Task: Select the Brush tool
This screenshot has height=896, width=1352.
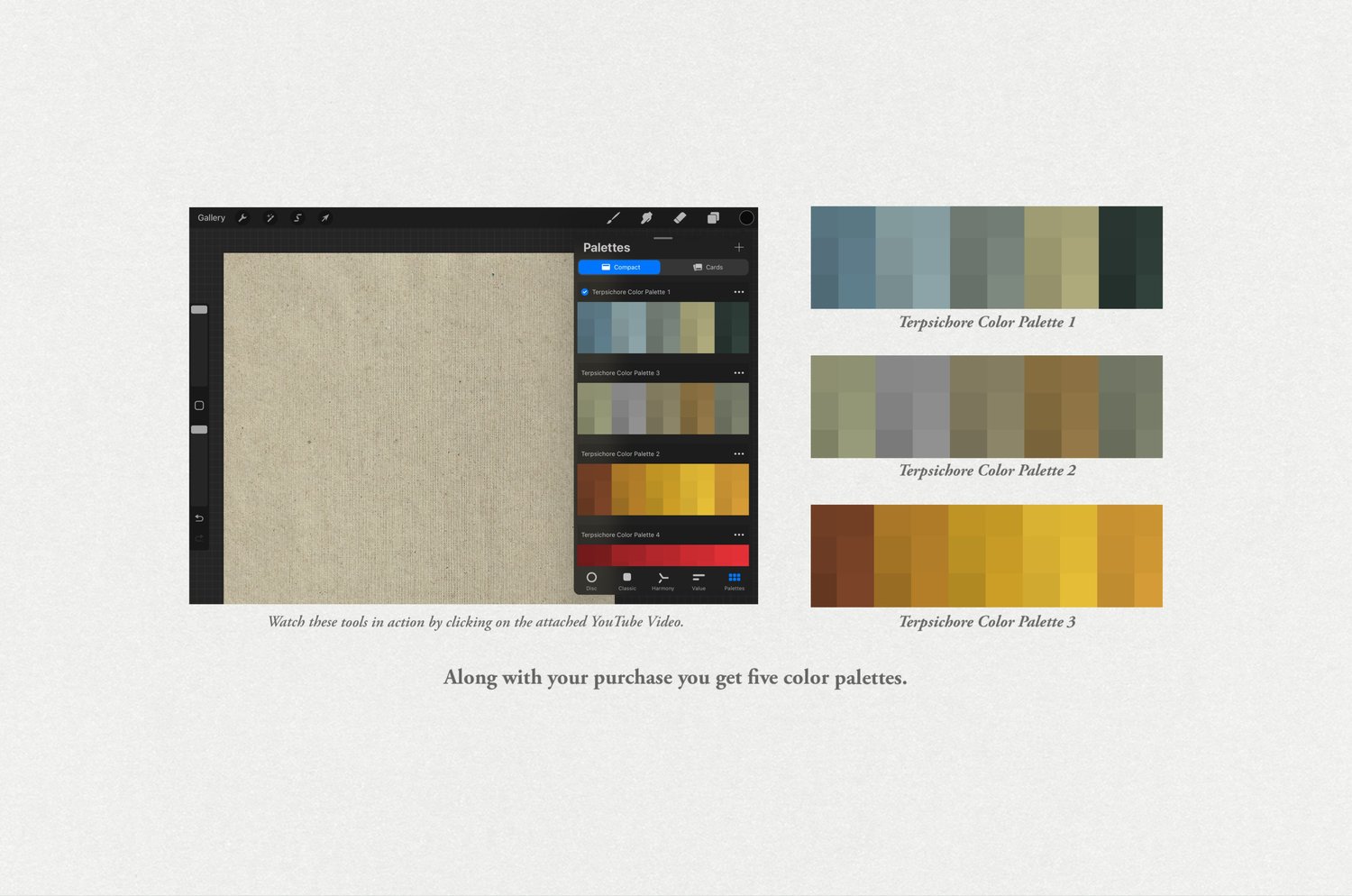Action: pos(613,218)
